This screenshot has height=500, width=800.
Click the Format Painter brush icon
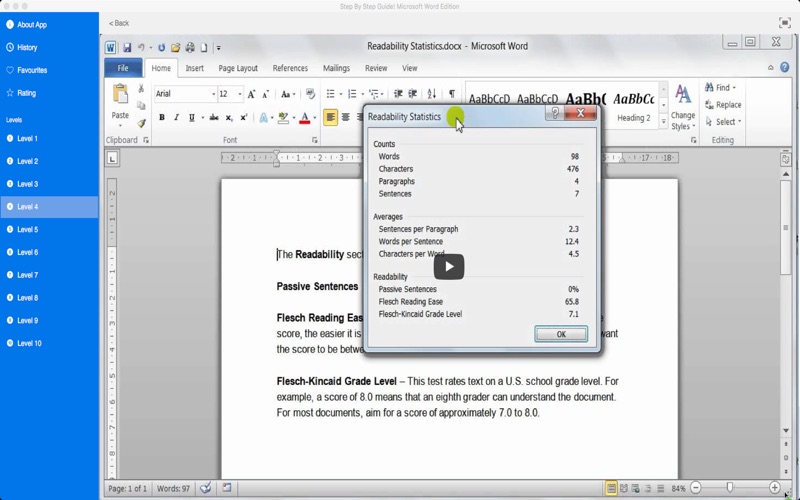pyautogui.click(x=141, y=123)
